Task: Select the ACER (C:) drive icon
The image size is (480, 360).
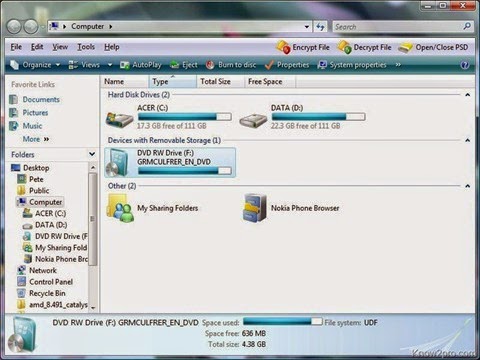Action: (119, 120)
